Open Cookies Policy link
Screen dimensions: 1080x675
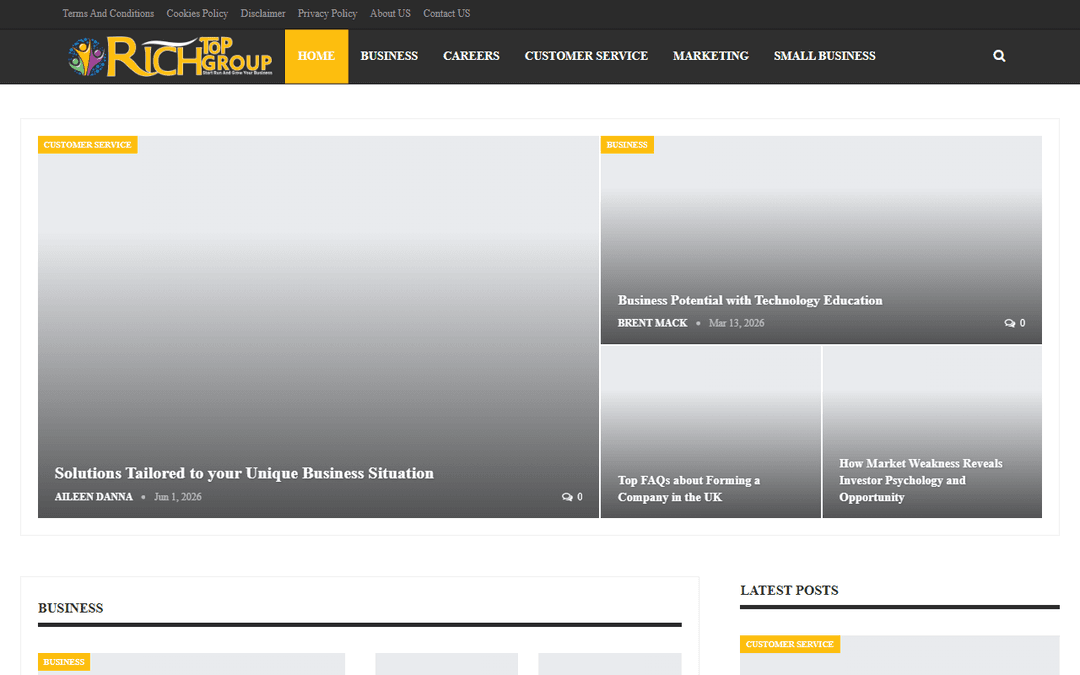pyautogui.click(x=197, y=13)
